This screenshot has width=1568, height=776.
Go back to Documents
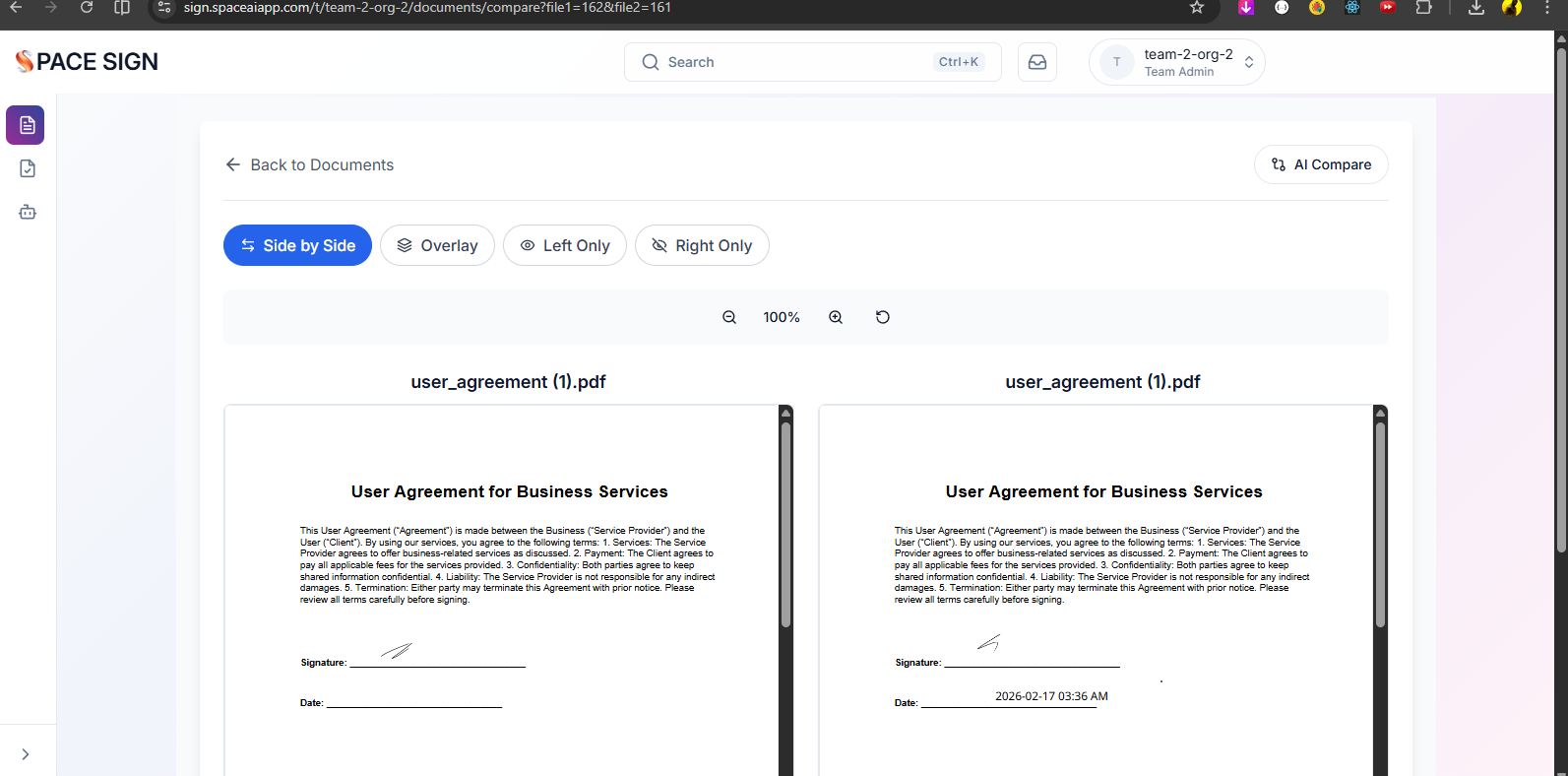309,164
